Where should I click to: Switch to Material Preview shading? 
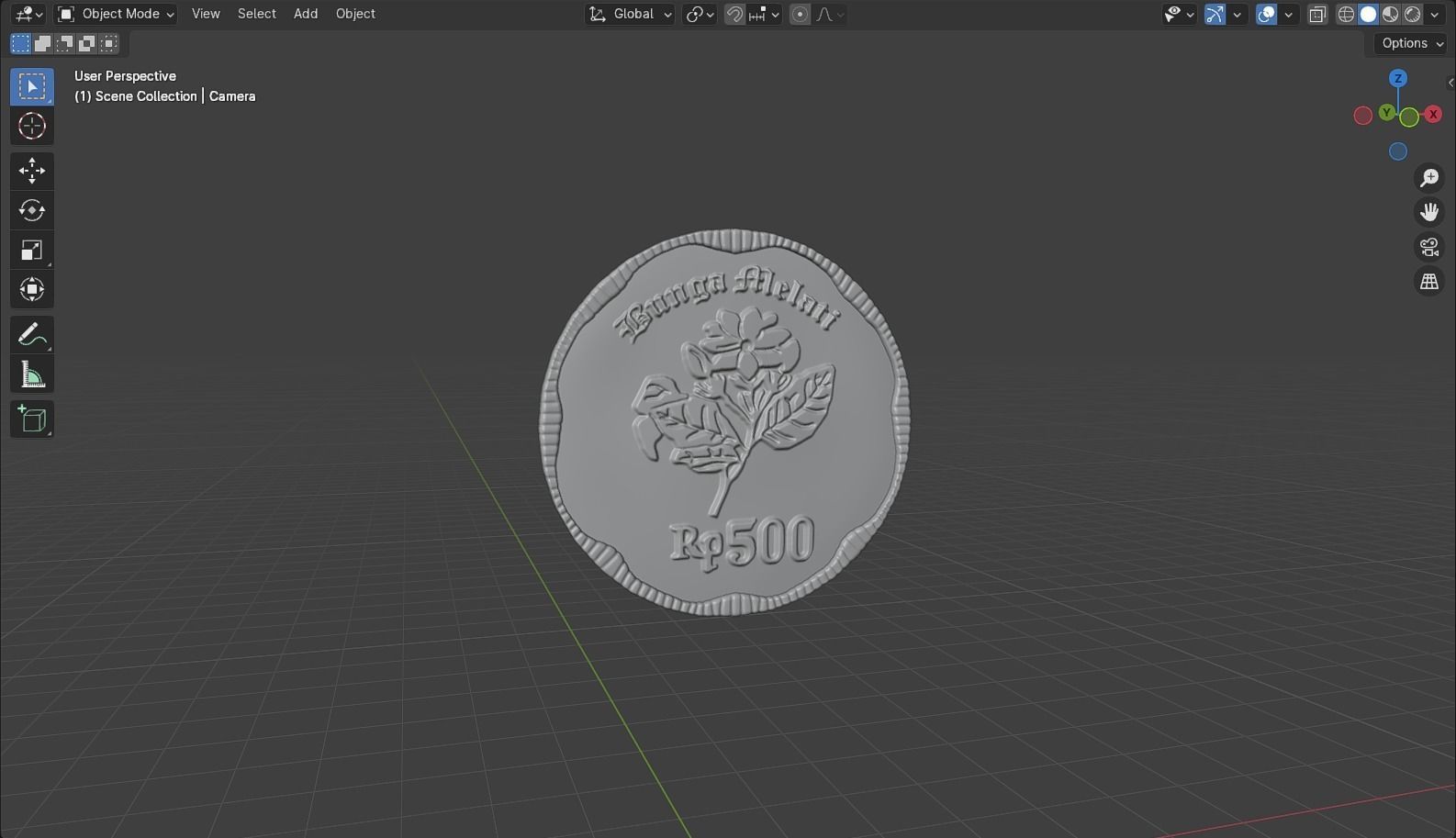[1390, 14]
